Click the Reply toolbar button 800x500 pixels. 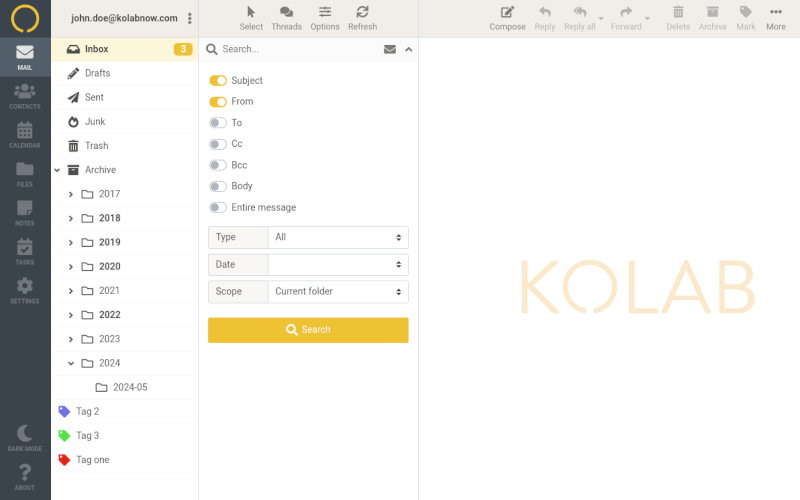coord(544,18)
